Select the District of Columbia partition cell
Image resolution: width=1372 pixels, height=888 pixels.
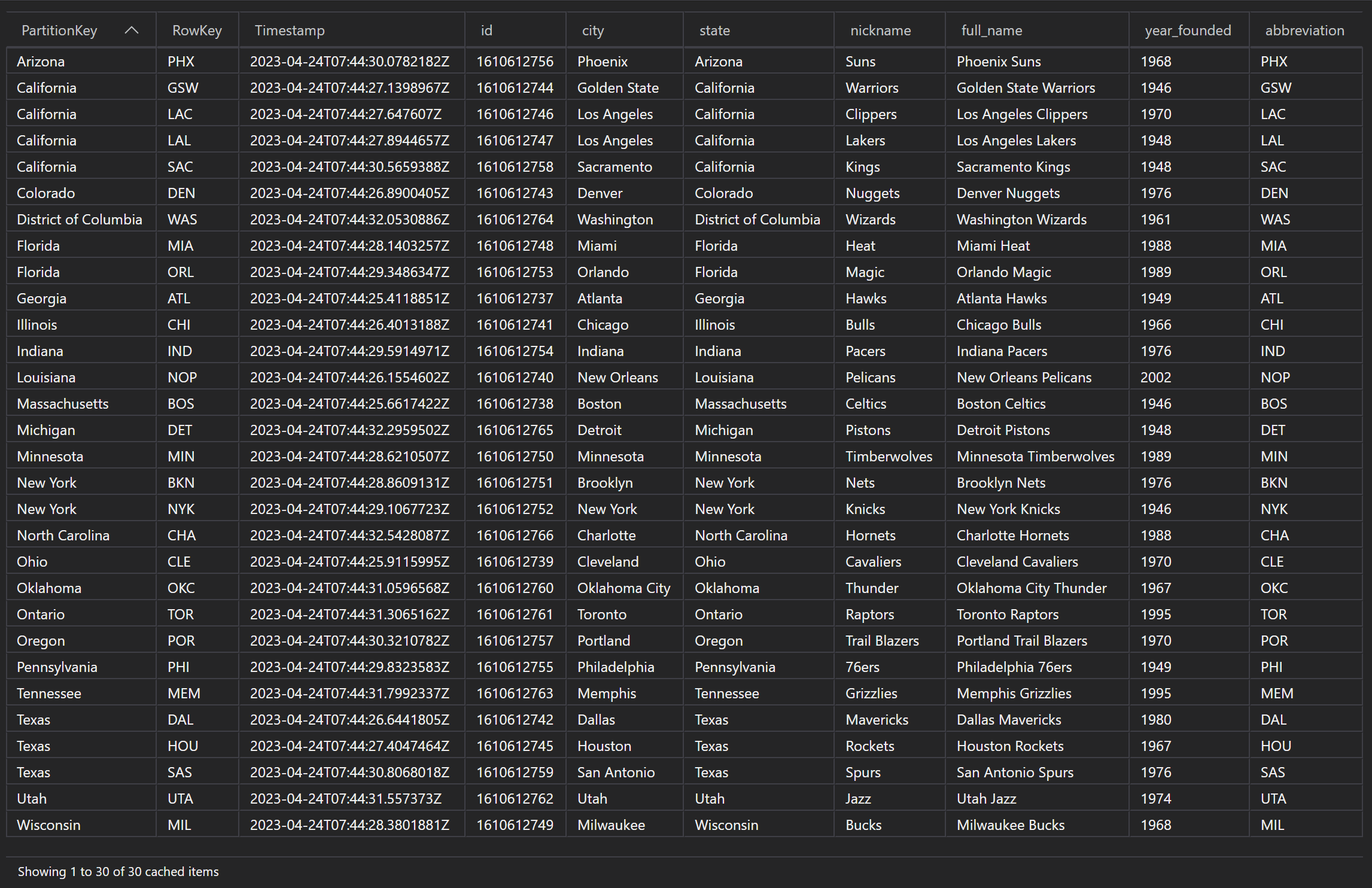coord(80,220)
